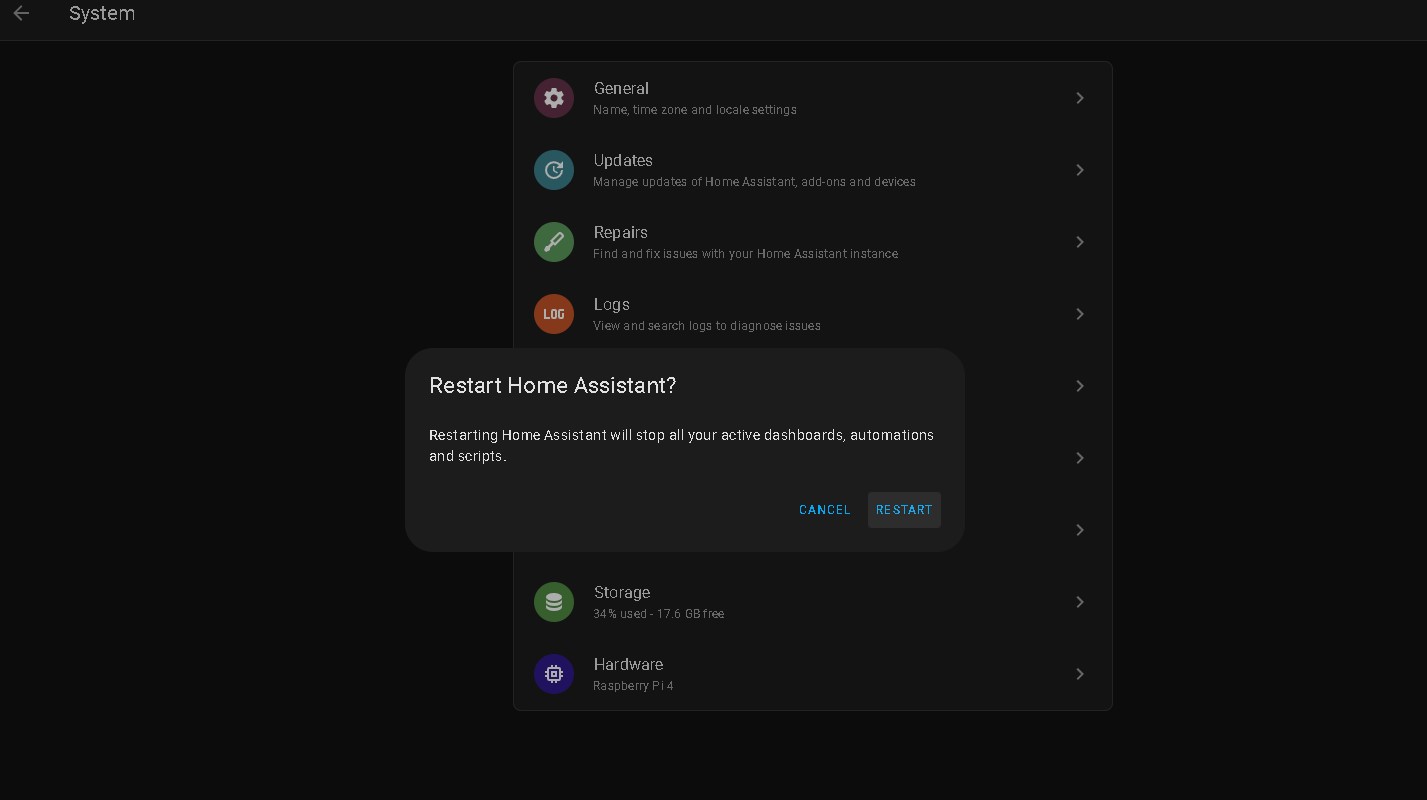Open the Repairs entry label

[x=621, y=233]
